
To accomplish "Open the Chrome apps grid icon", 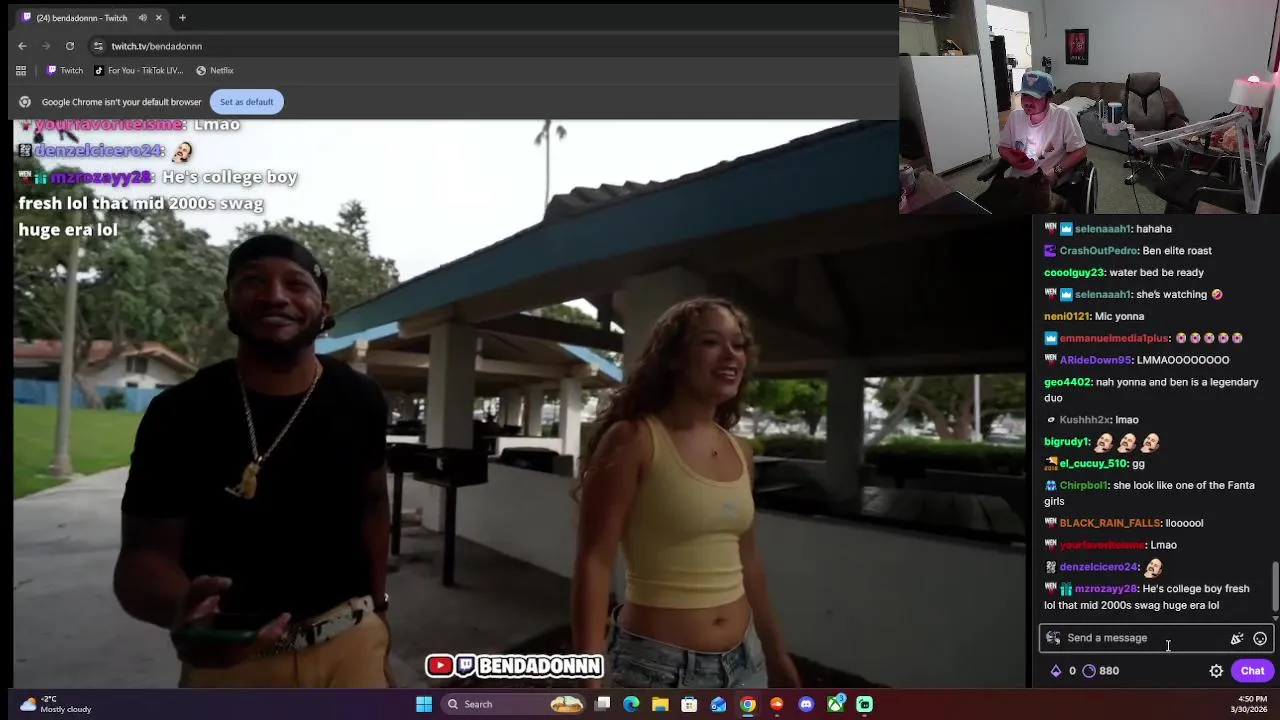I will point(21,71).
